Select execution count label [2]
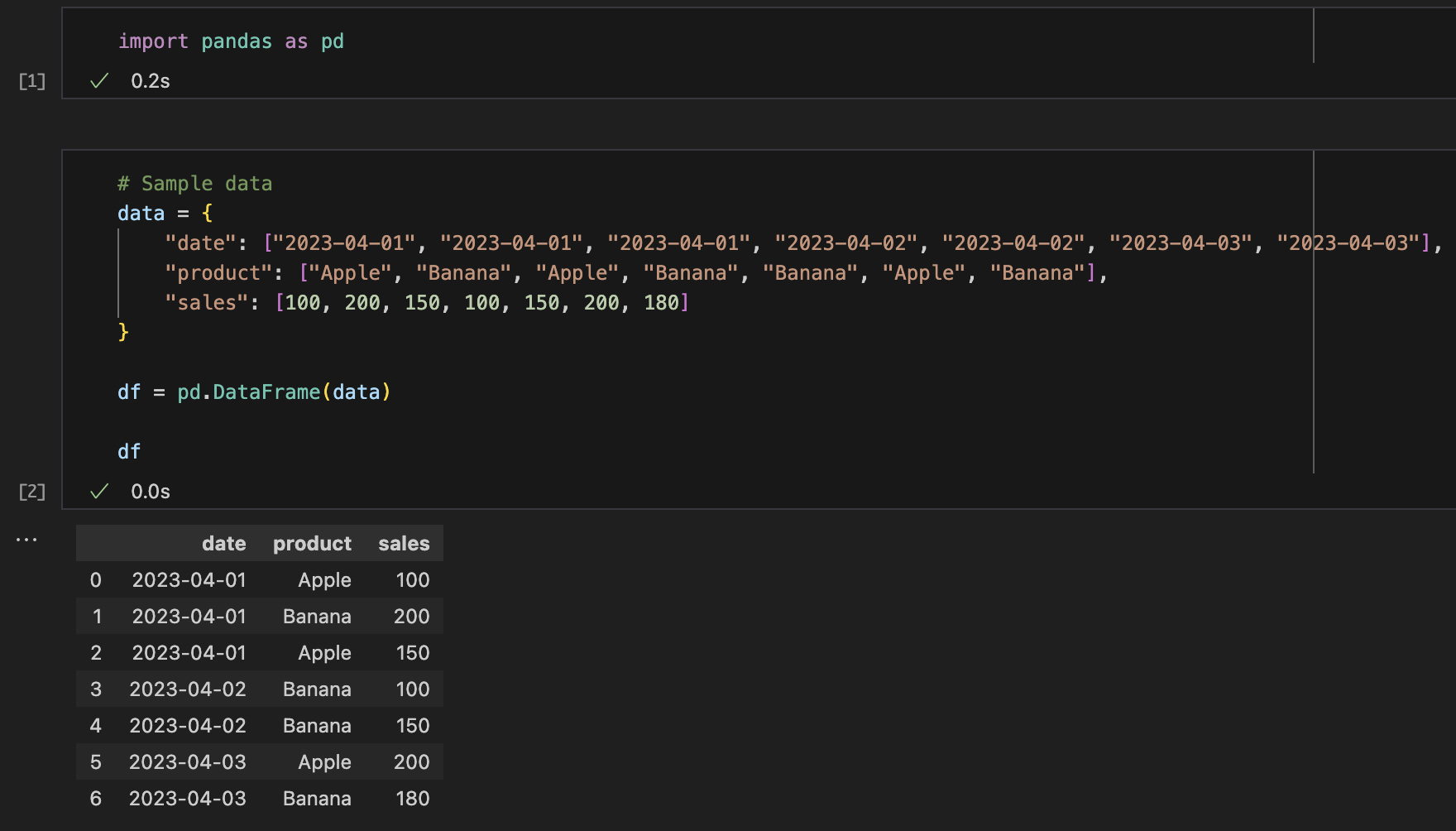 [32, 492]
